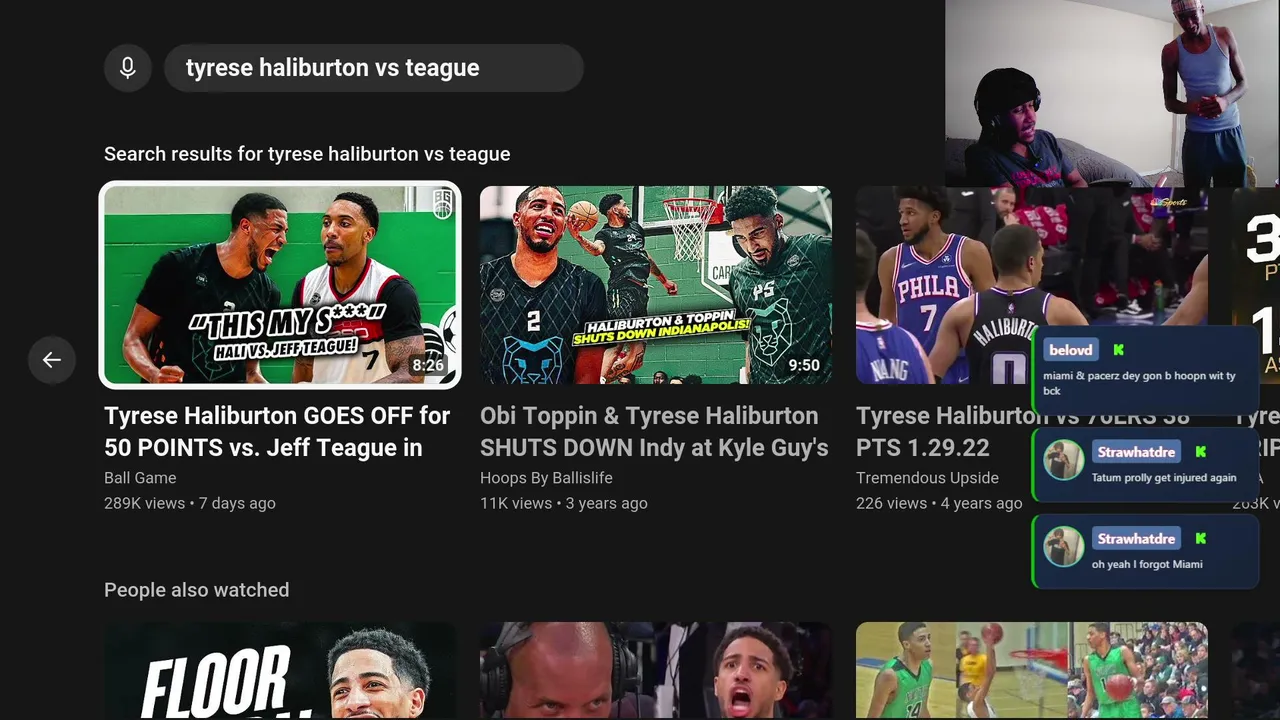This screenshot has height=720, width=1280.
Task: Open the thumbnail showing man with headphones
Action: point(656,671)
